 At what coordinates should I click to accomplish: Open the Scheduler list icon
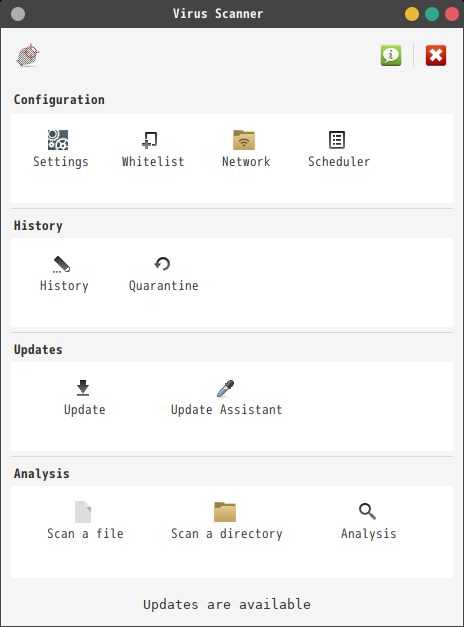337,140
